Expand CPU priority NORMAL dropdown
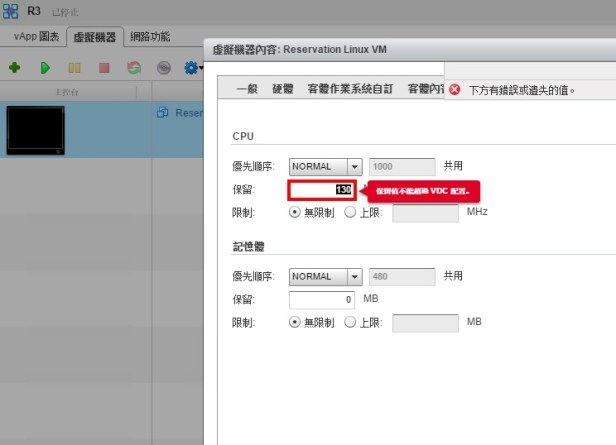Image resolution: width=616 pixels, height=445 pixels. click(354, 166)
